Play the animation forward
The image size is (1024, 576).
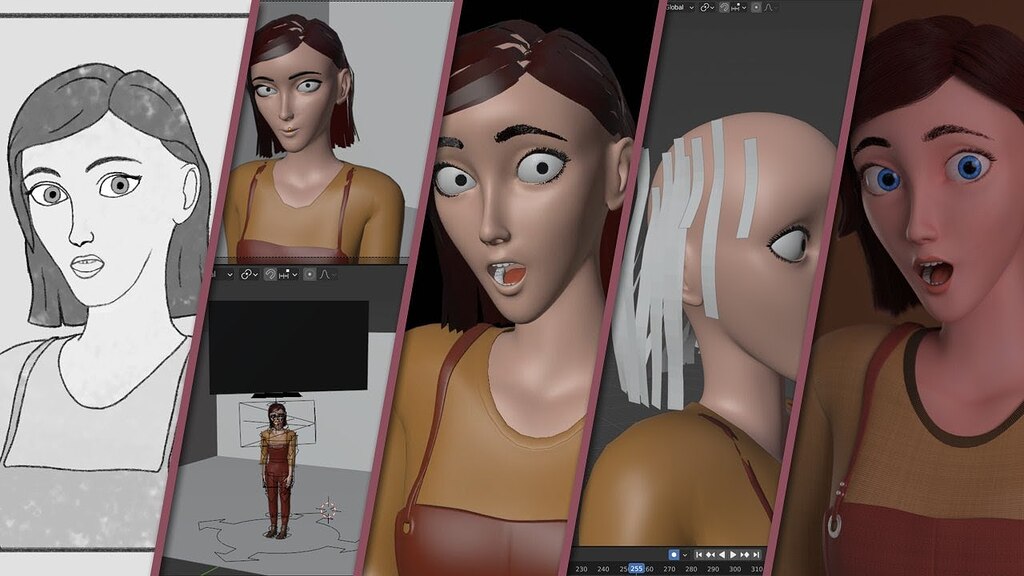point(733,554)
